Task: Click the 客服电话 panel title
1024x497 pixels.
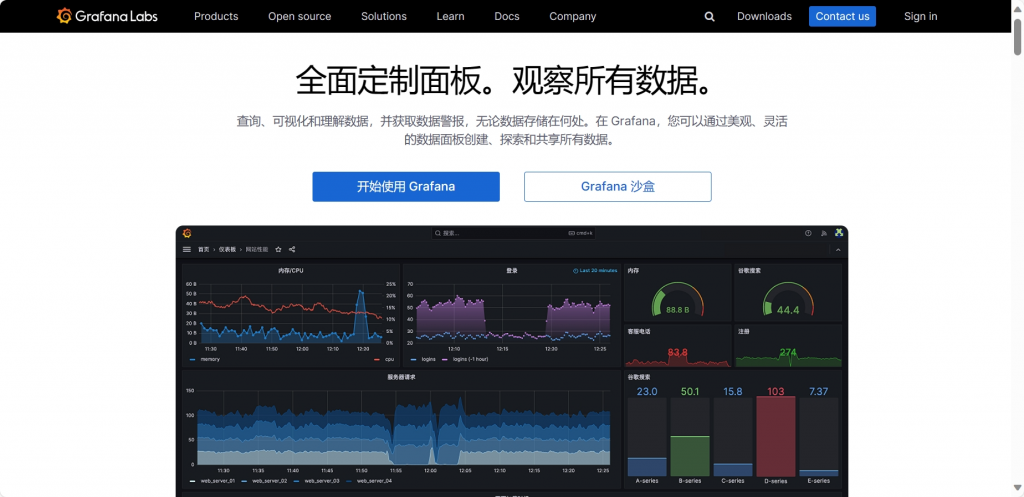Action: [x=639, y=332]
